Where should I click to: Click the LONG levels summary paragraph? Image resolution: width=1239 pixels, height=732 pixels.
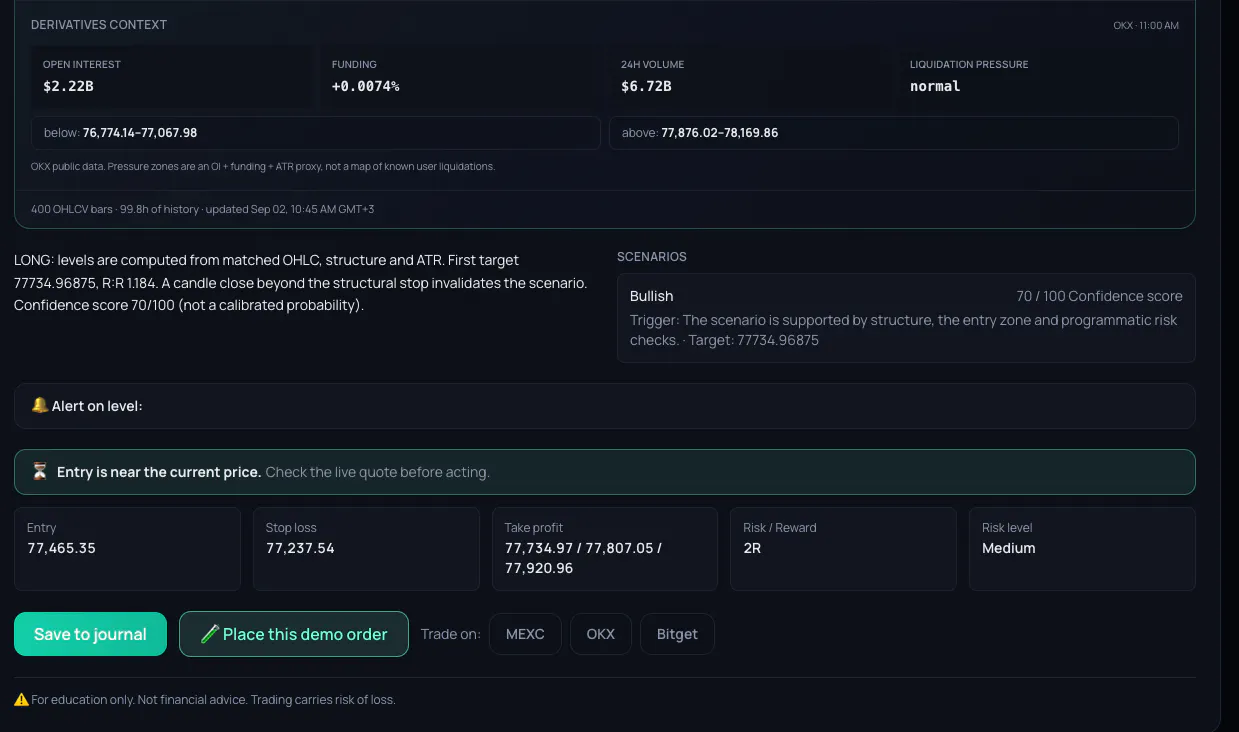pyautogui.click(x=301, y=283)
